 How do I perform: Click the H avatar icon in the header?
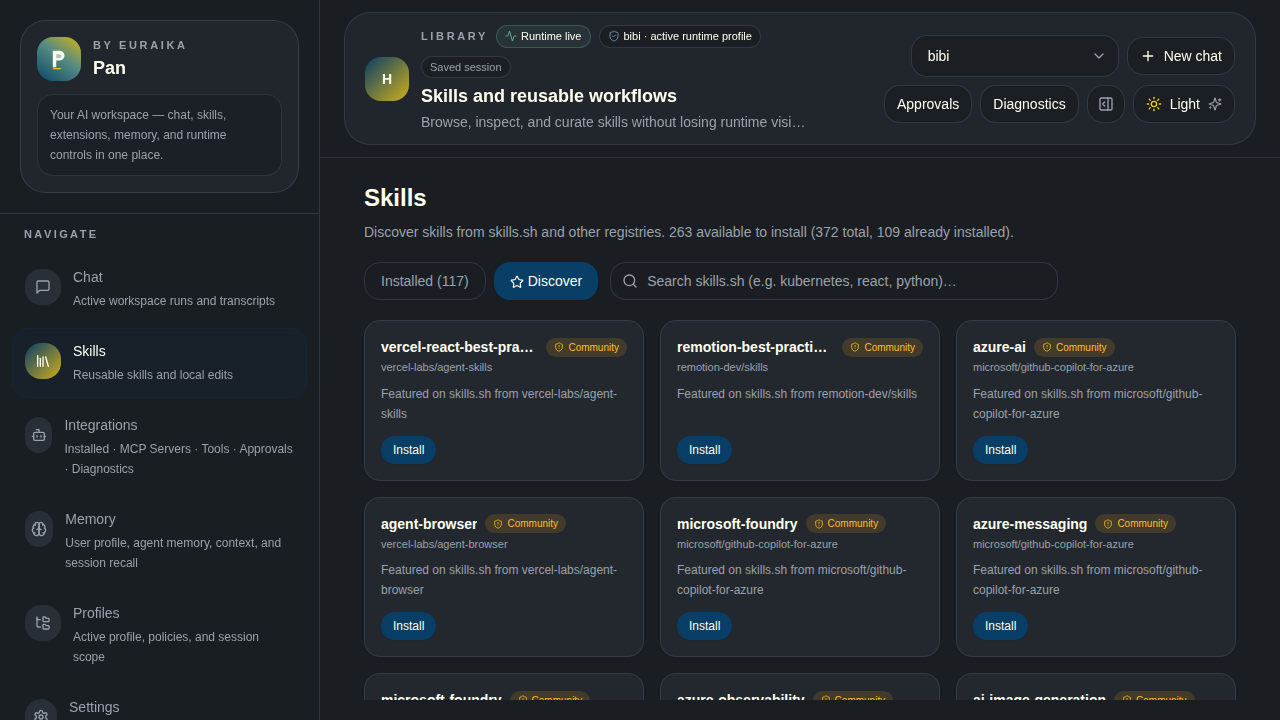[386, 79]
